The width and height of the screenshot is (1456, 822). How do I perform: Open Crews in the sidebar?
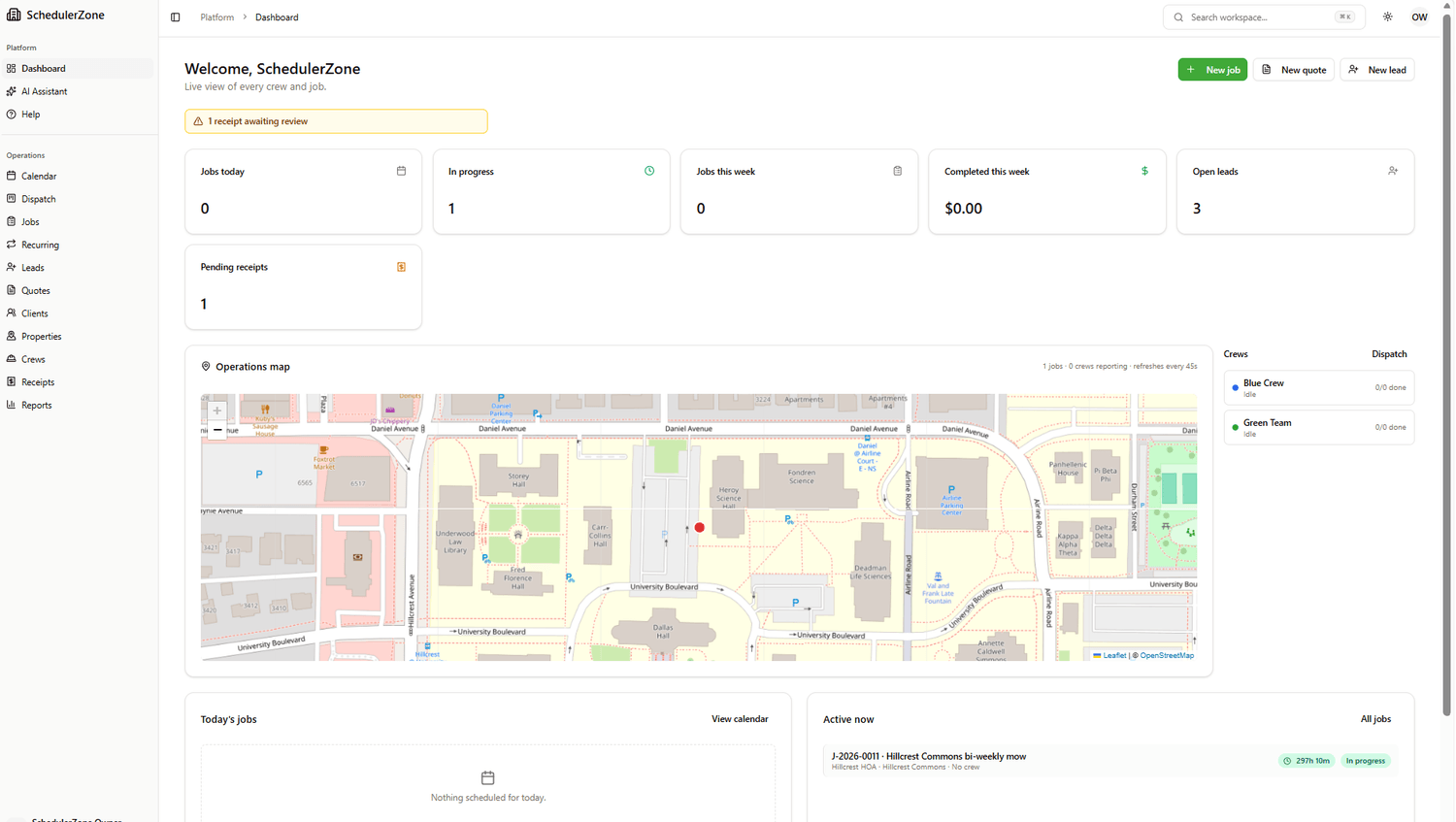pos(79,359)
